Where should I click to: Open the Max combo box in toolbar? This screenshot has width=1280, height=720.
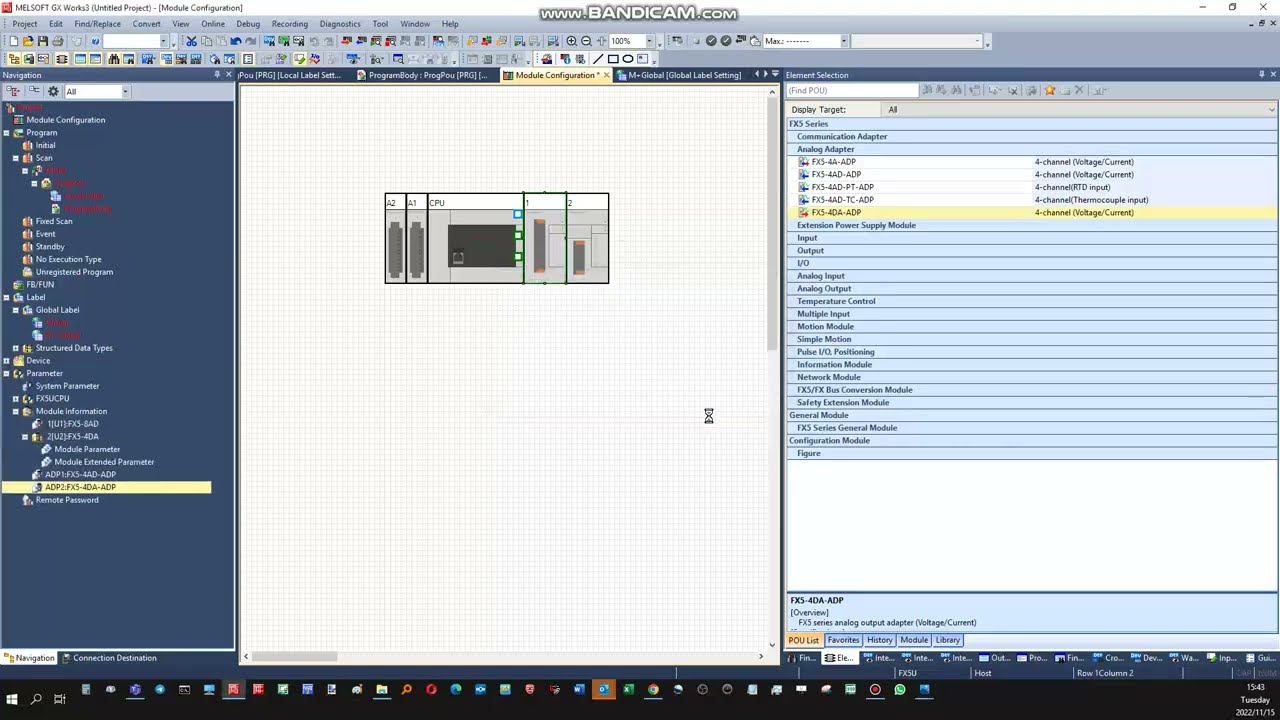[844, 41]
